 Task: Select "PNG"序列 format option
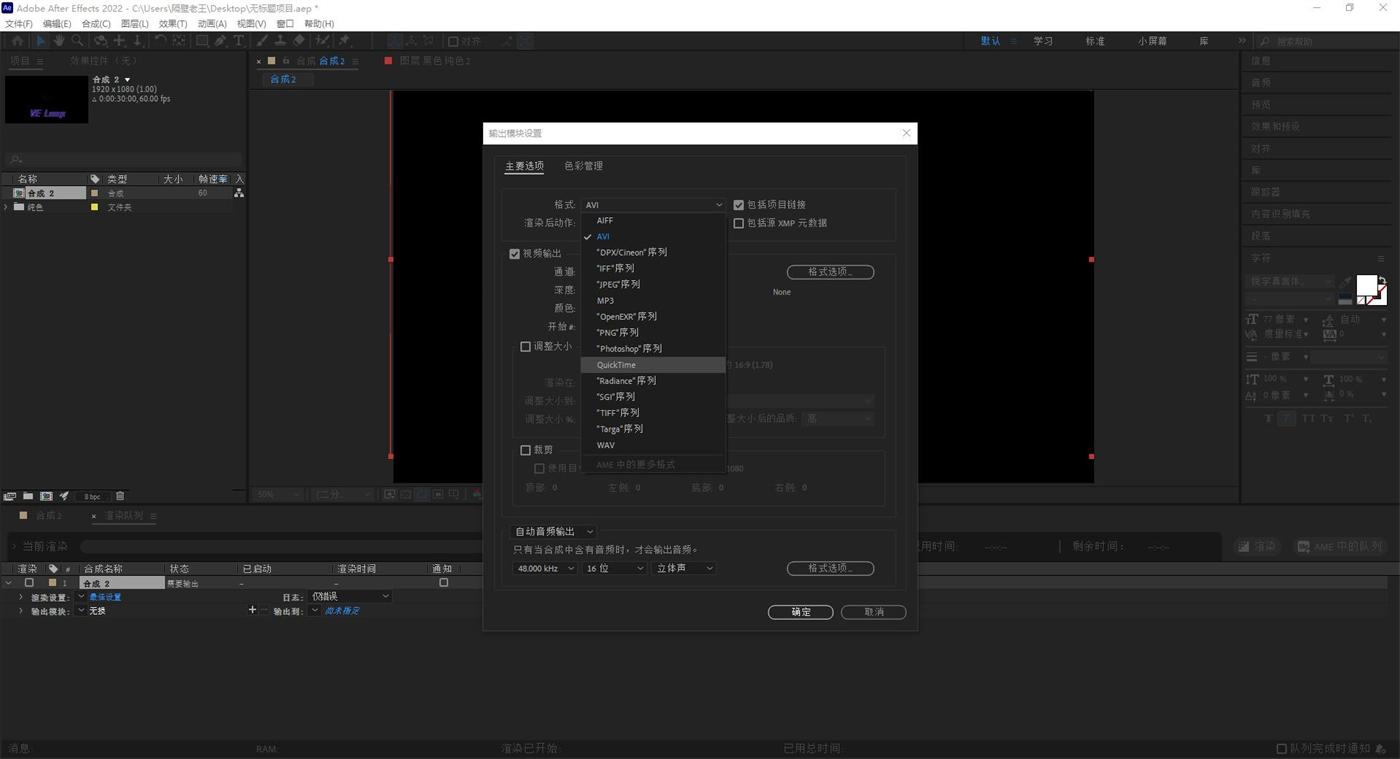click(x=654, y=333)
